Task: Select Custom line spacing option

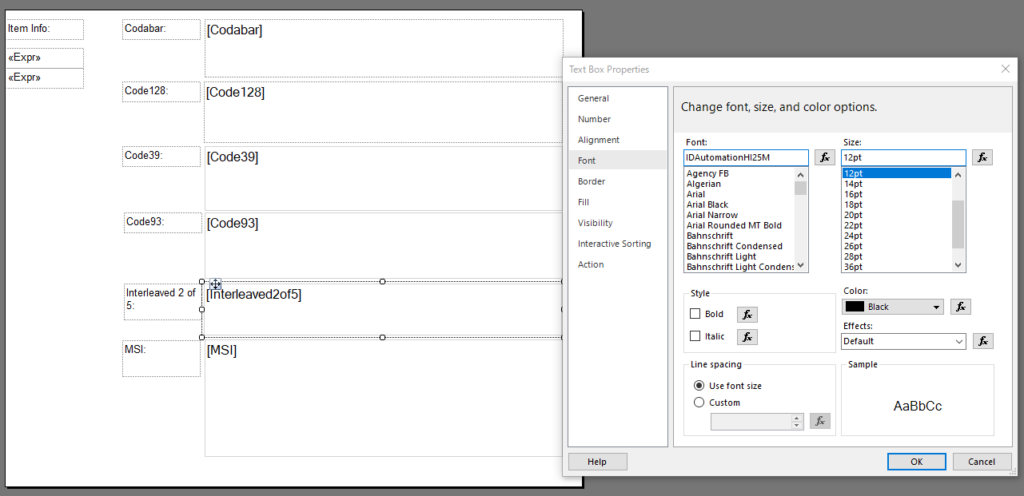Action: (x=699, y=403)
